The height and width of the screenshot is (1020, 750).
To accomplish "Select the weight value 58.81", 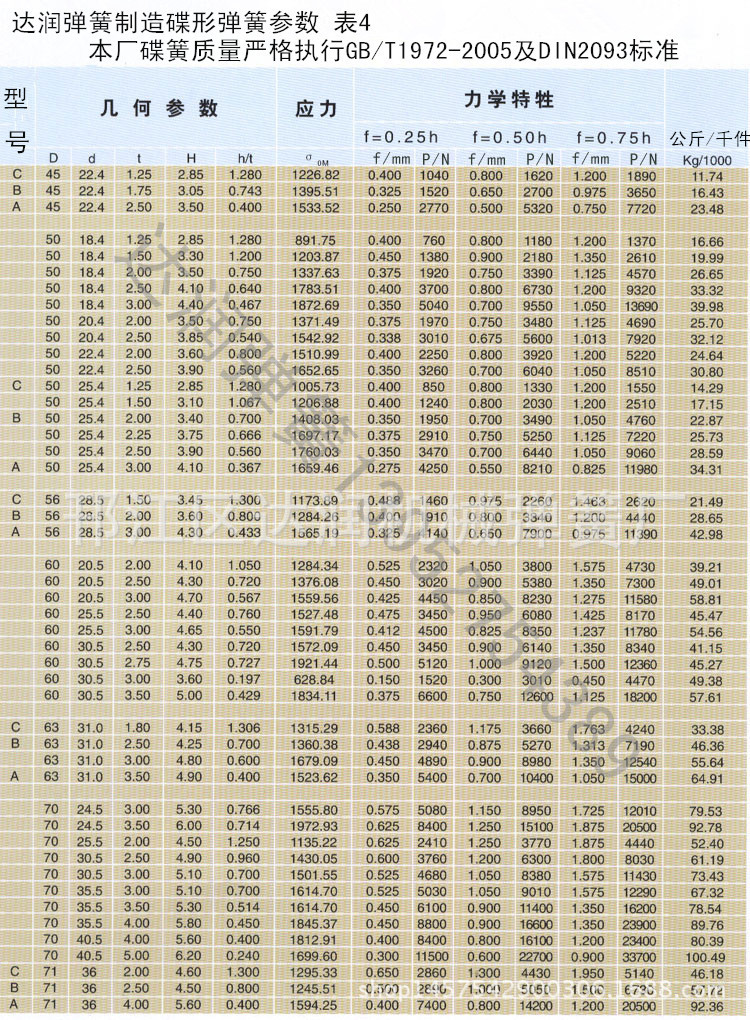I will (x=707, y=600).
